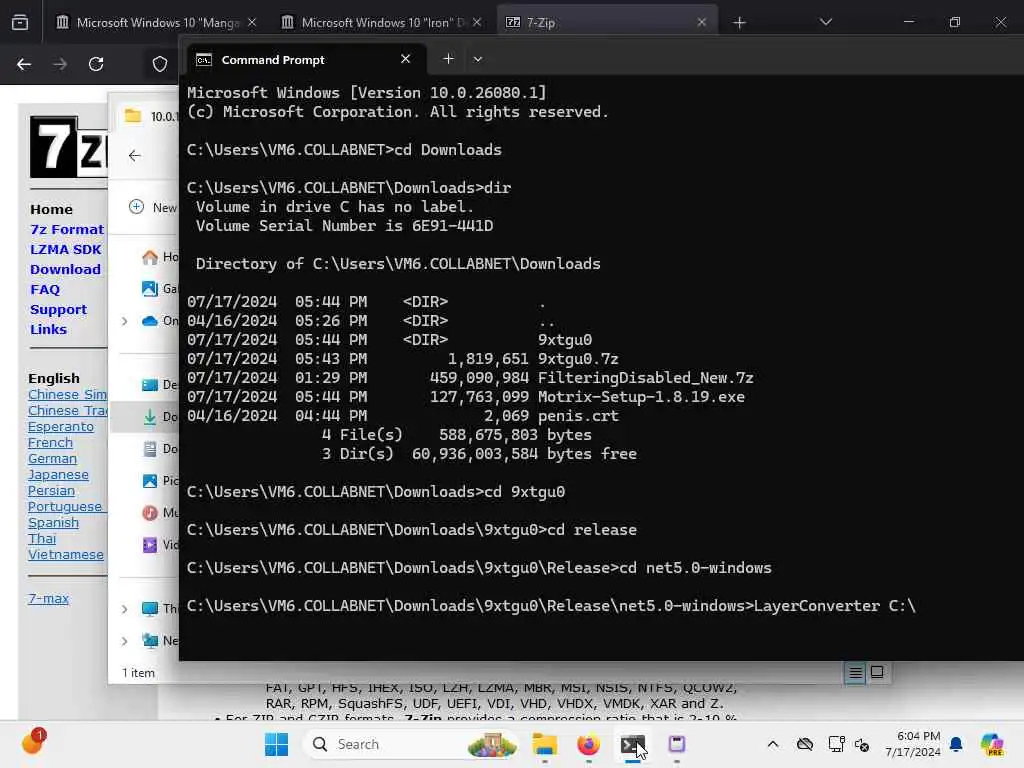Switch language to Vietnamese
1024x768 pixels.
pos(65,554)
